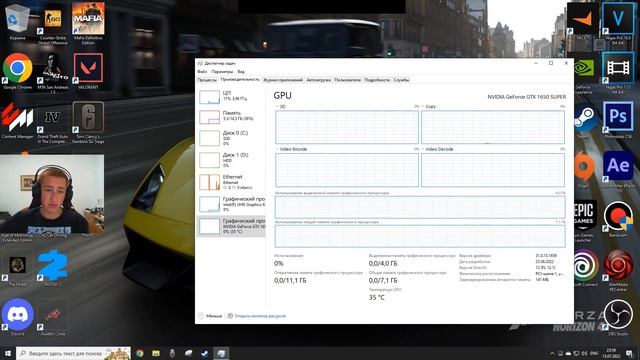The image size is (640, 360).
Task: Select ЦП in the performance sidebar
Action: (231, 96)
